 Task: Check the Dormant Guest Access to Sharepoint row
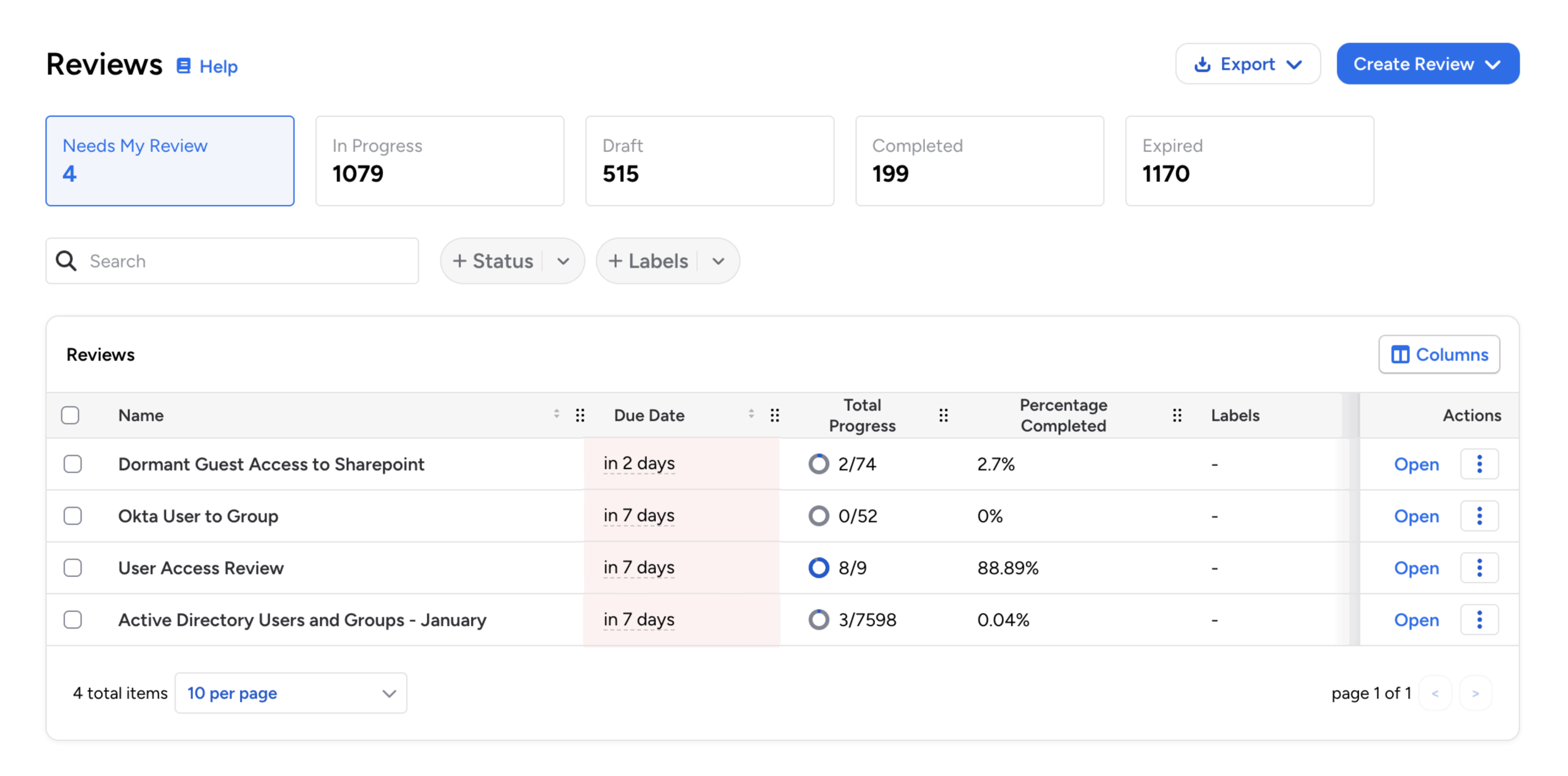coord(73,464)
